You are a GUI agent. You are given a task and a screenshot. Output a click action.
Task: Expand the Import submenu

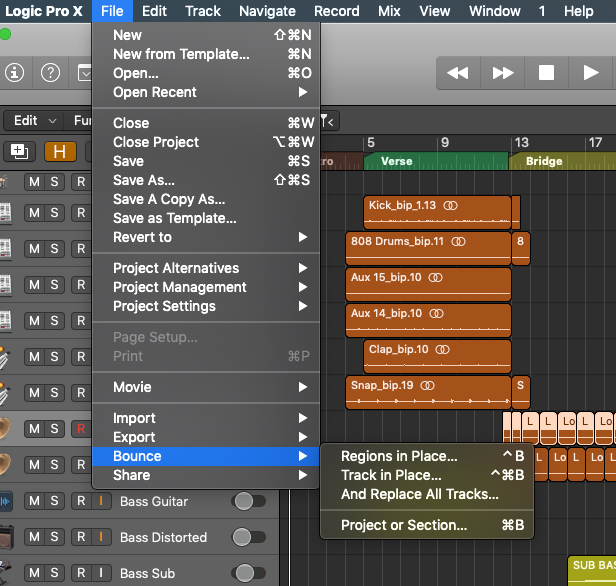205,418
